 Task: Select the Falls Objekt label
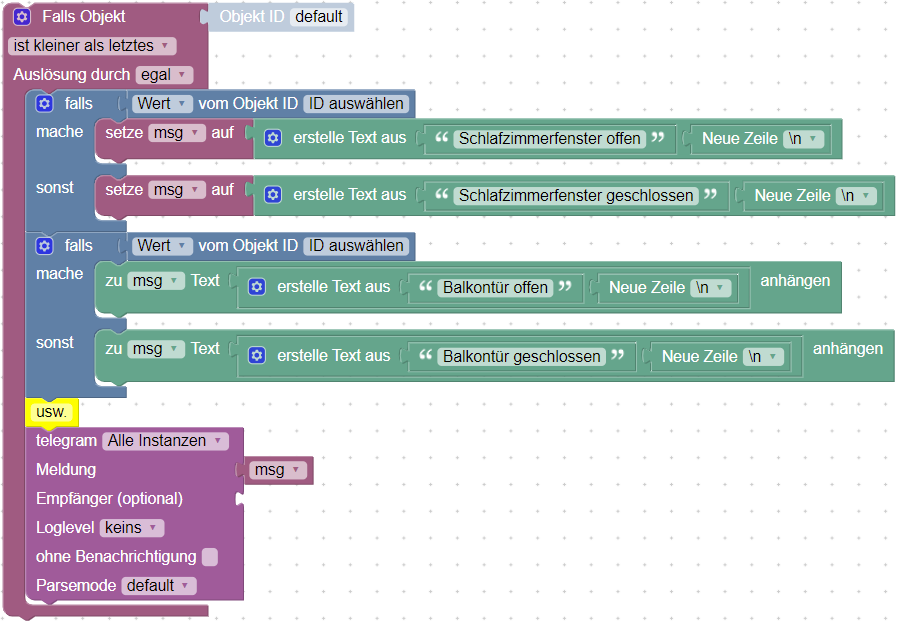pos(84,17)
